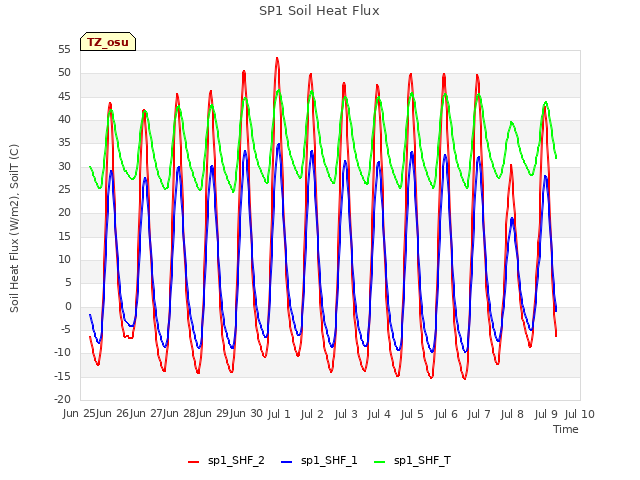Click the green sp1_SHF_T legend color marker
The image size is (640, 480).
[x=380, y=462]
